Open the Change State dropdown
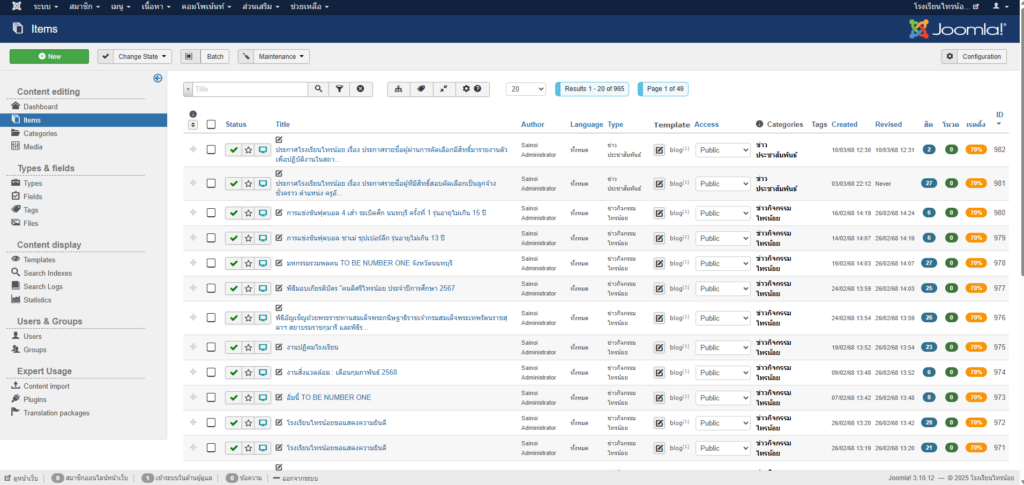The width and height of the screenshot is (1024, 485). [135, 56]
